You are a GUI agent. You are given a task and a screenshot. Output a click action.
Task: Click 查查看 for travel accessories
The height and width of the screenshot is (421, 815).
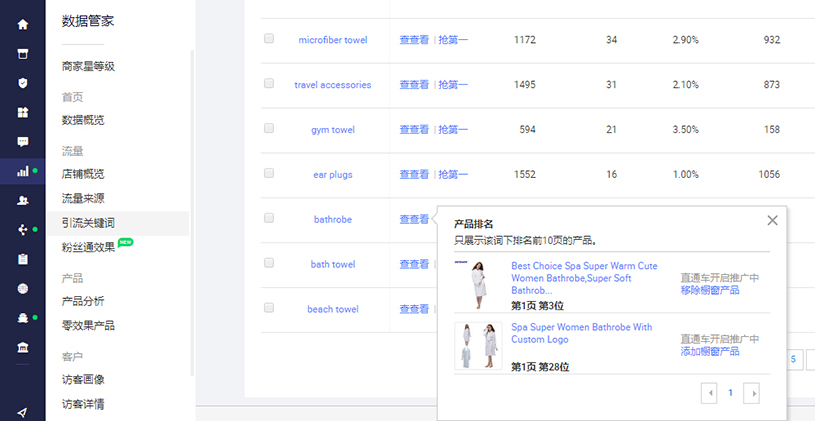414,85
